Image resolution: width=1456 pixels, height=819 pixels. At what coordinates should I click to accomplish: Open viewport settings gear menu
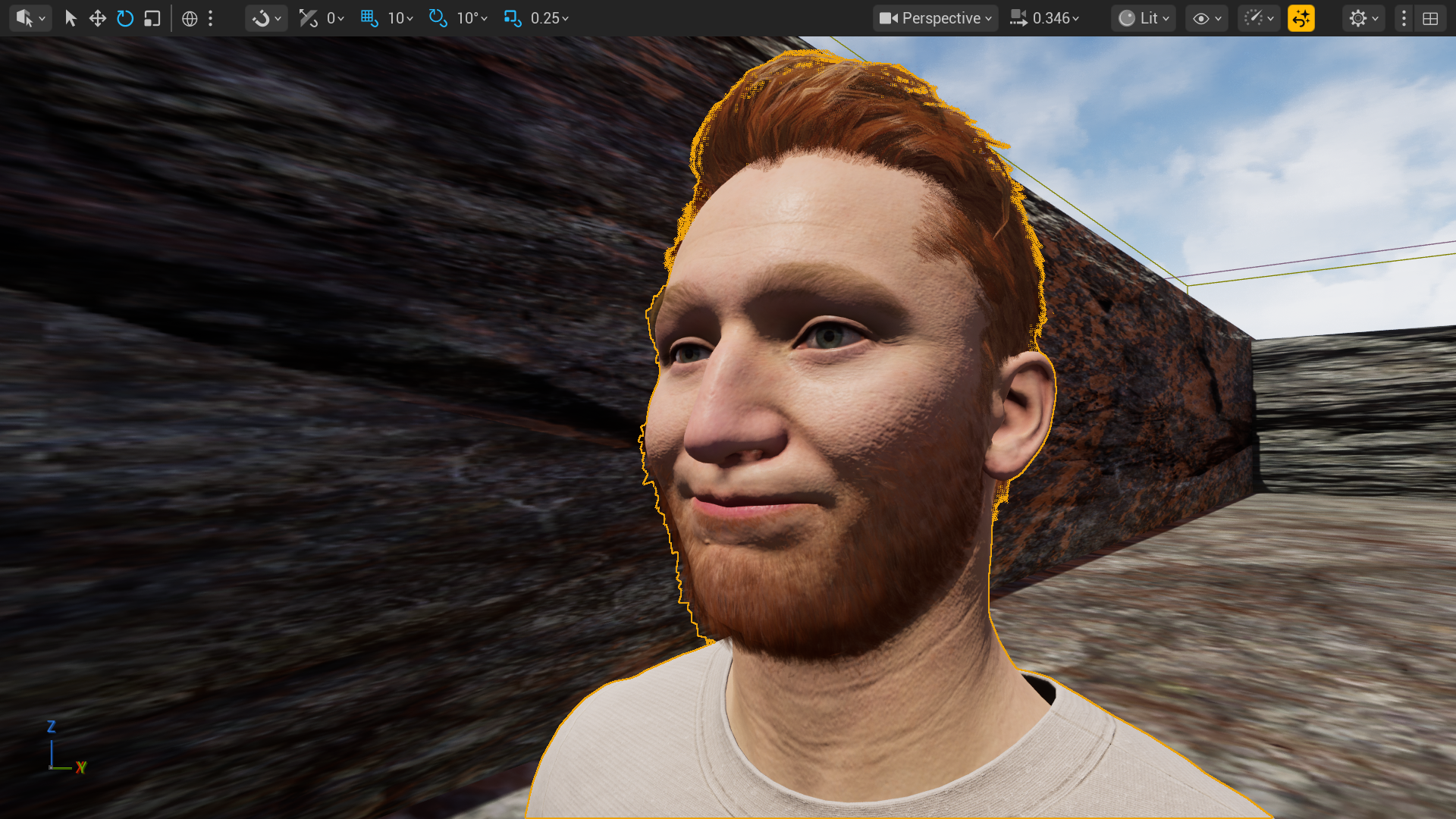tap(1363, 18)
